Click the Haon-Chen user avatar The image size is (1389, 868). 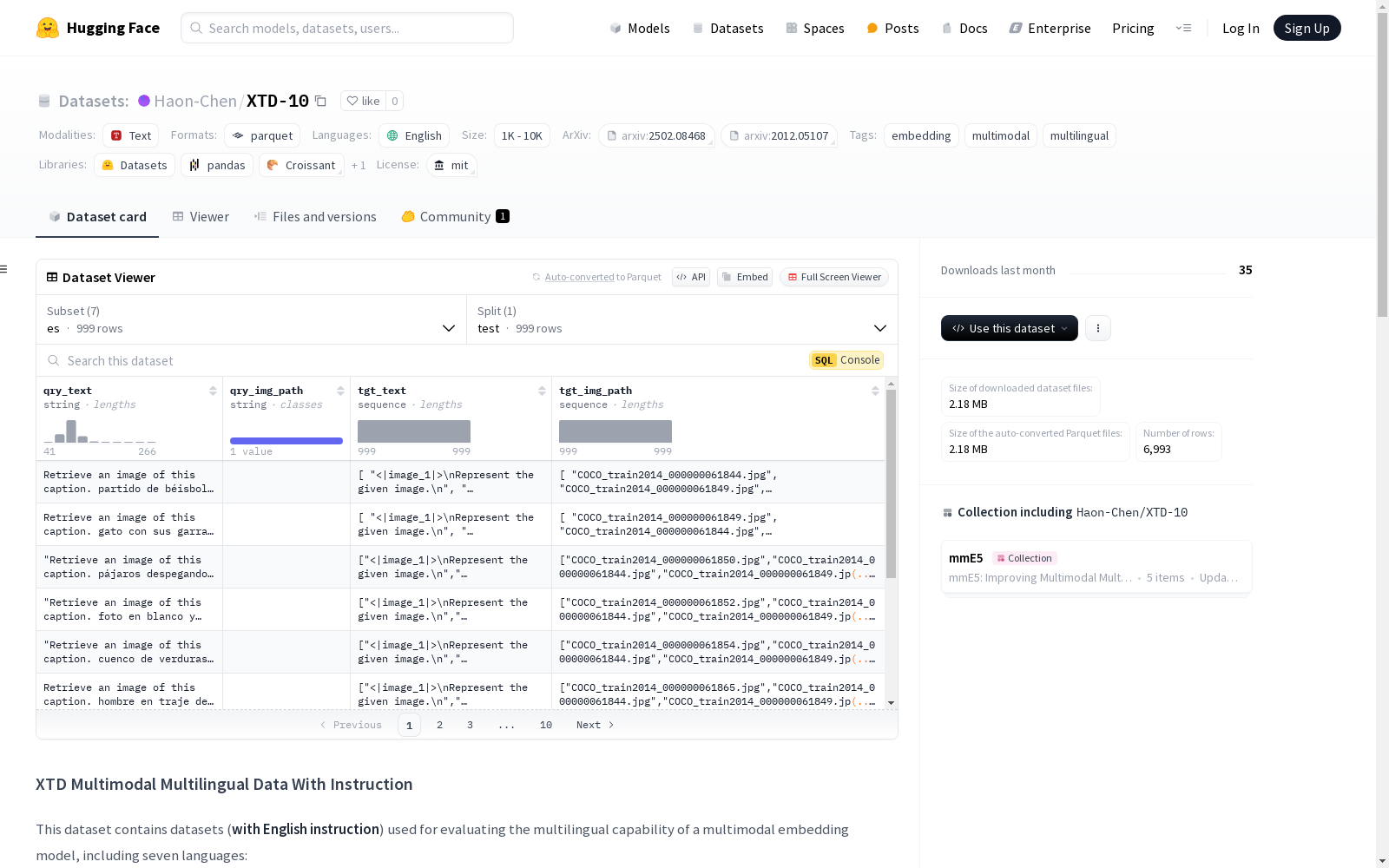(144, 101)
